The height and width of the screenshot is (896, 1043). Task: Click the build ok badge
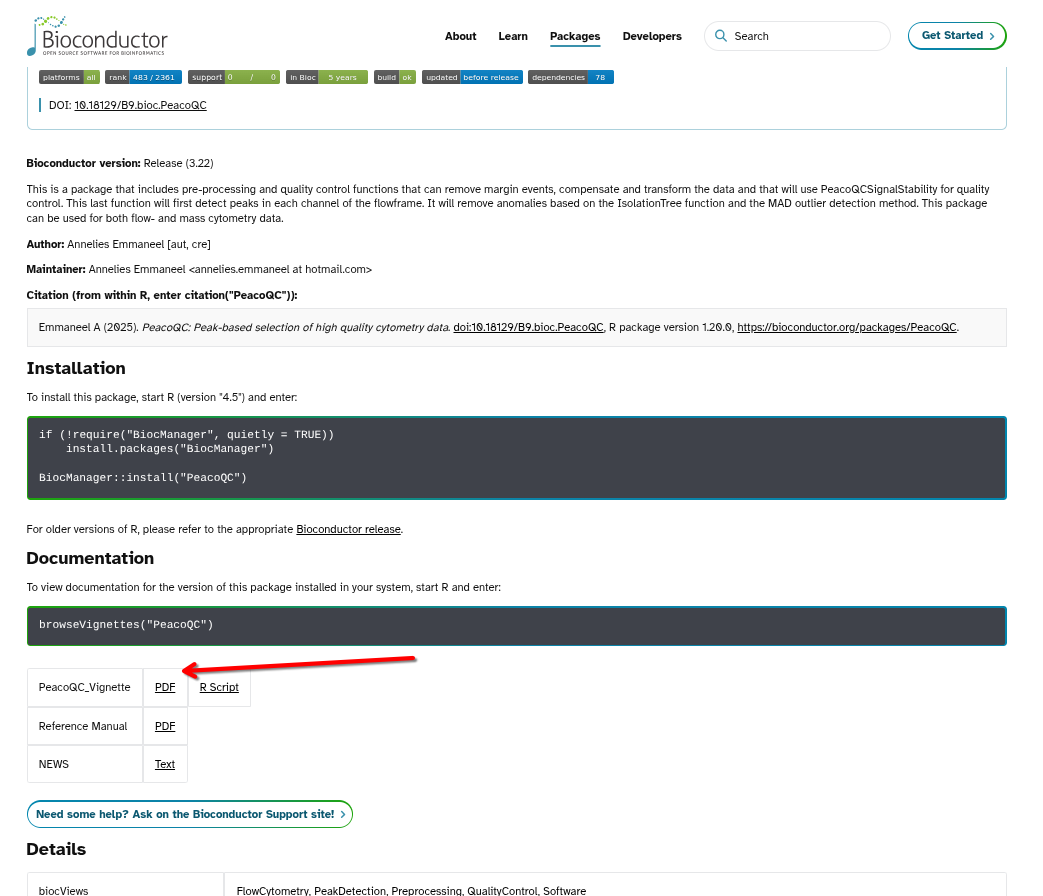coord(394,77)
